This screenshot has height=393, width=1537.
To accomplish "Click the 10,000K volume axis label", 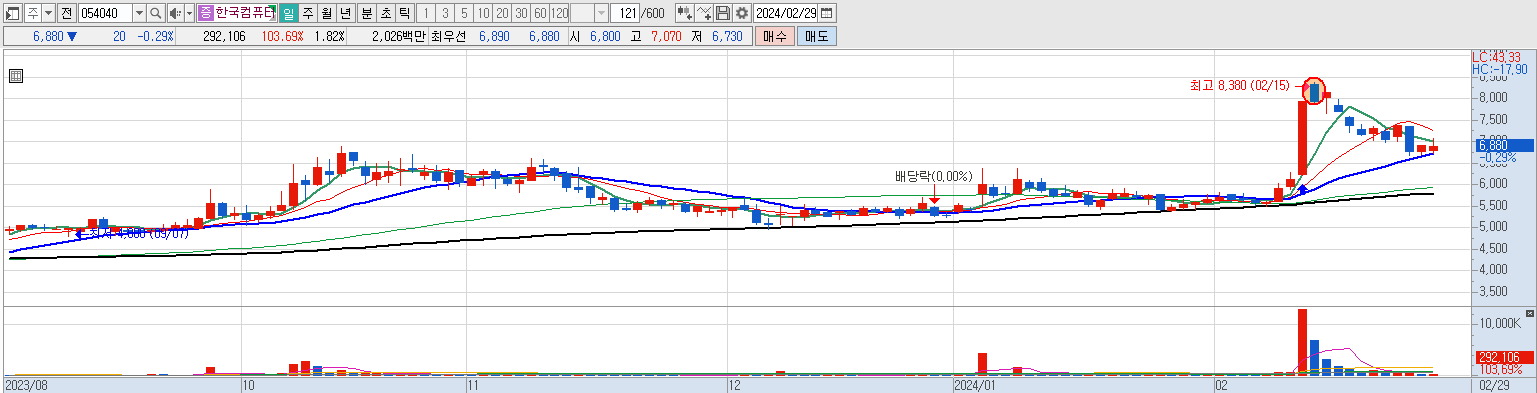I will pyautogui.click(x=1501, y=324).
